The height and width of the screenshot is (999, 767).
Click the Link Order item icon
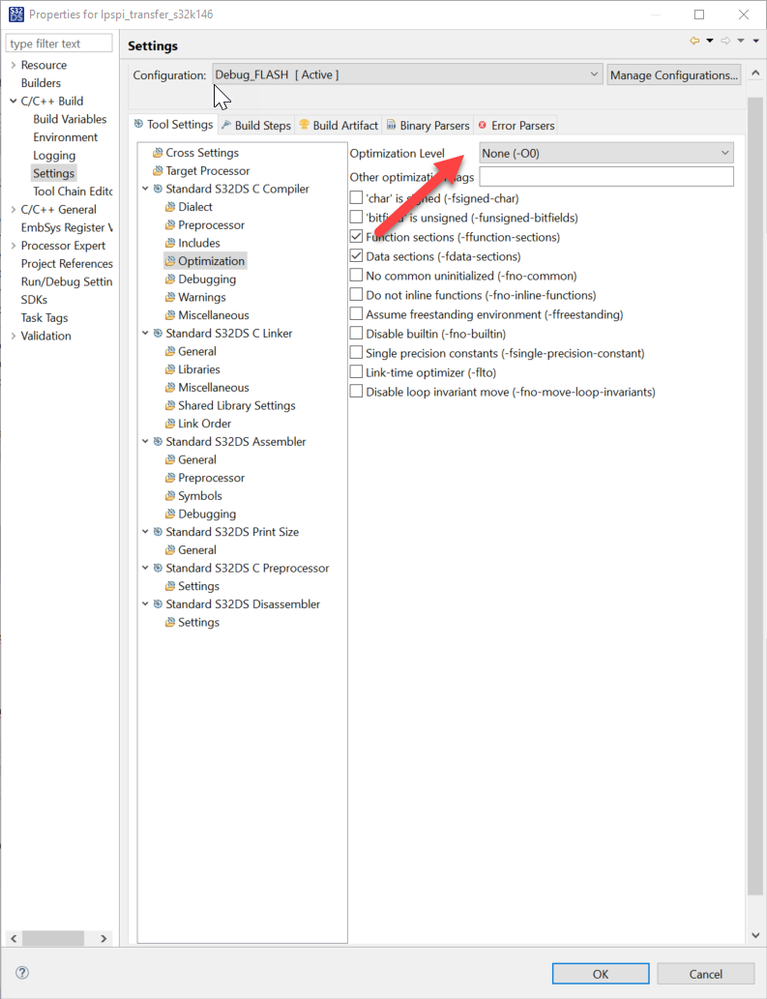[x=170, y=424]
